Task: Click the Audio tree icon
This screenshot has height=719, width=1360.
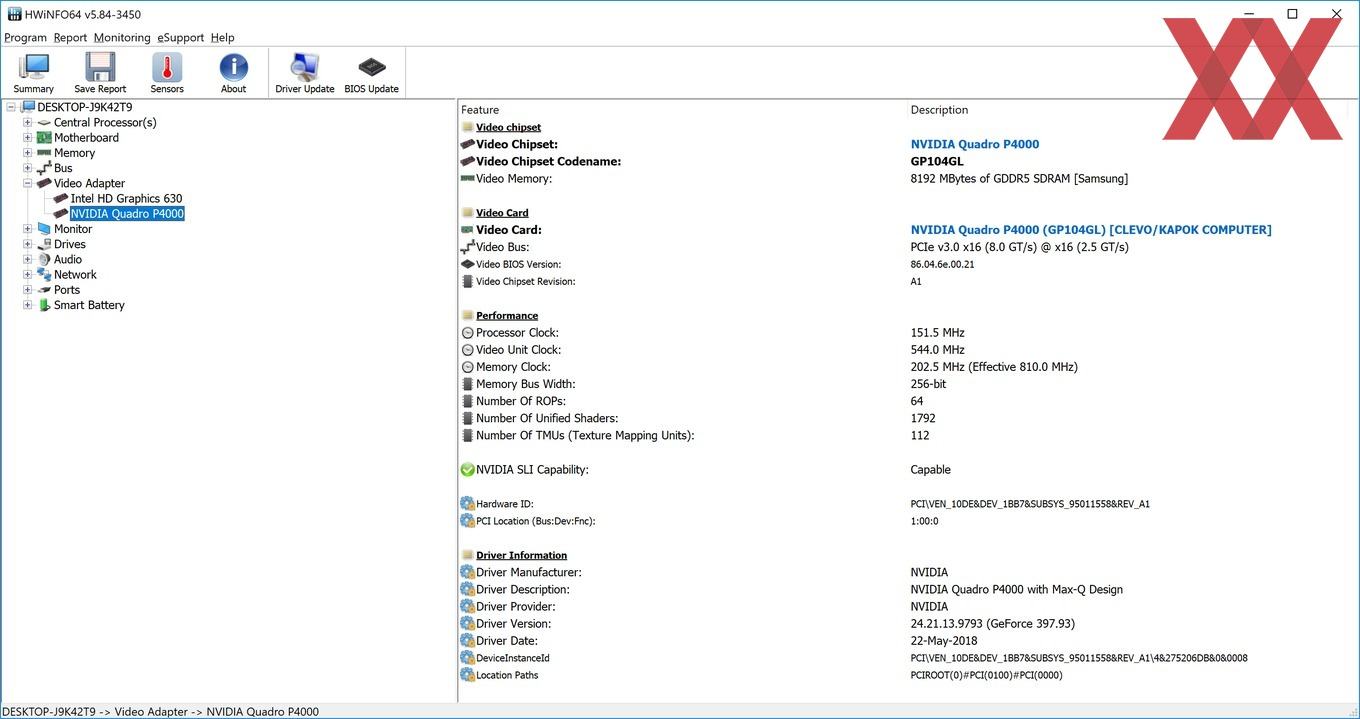Action: pyautogui.click(x=44, y=259)
